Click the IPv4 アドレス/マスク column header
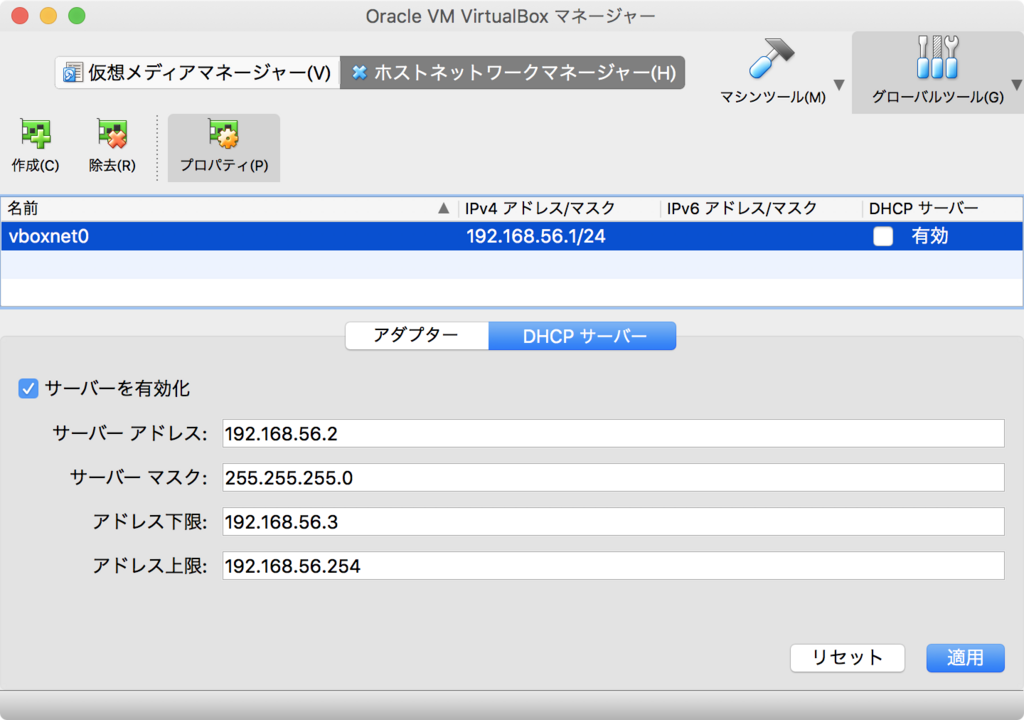Viewport: 1024px width, 720px height. click(558, 208)
